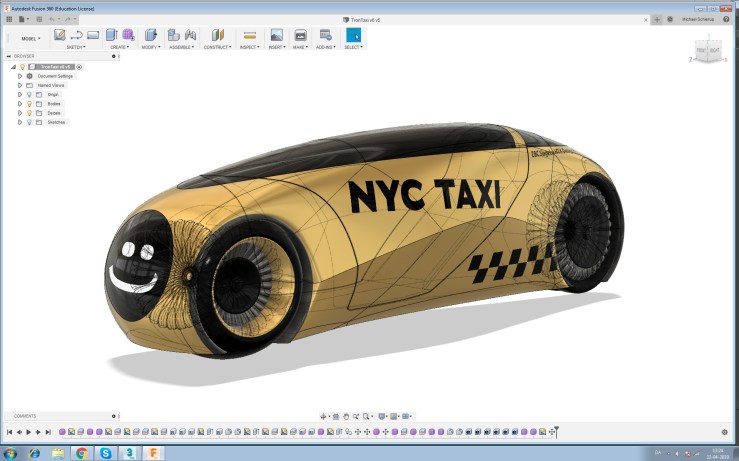Viewport: 739px width, 461px height.
Task: Open the Grid and Snaps icon
Action: tap(394, 416)
